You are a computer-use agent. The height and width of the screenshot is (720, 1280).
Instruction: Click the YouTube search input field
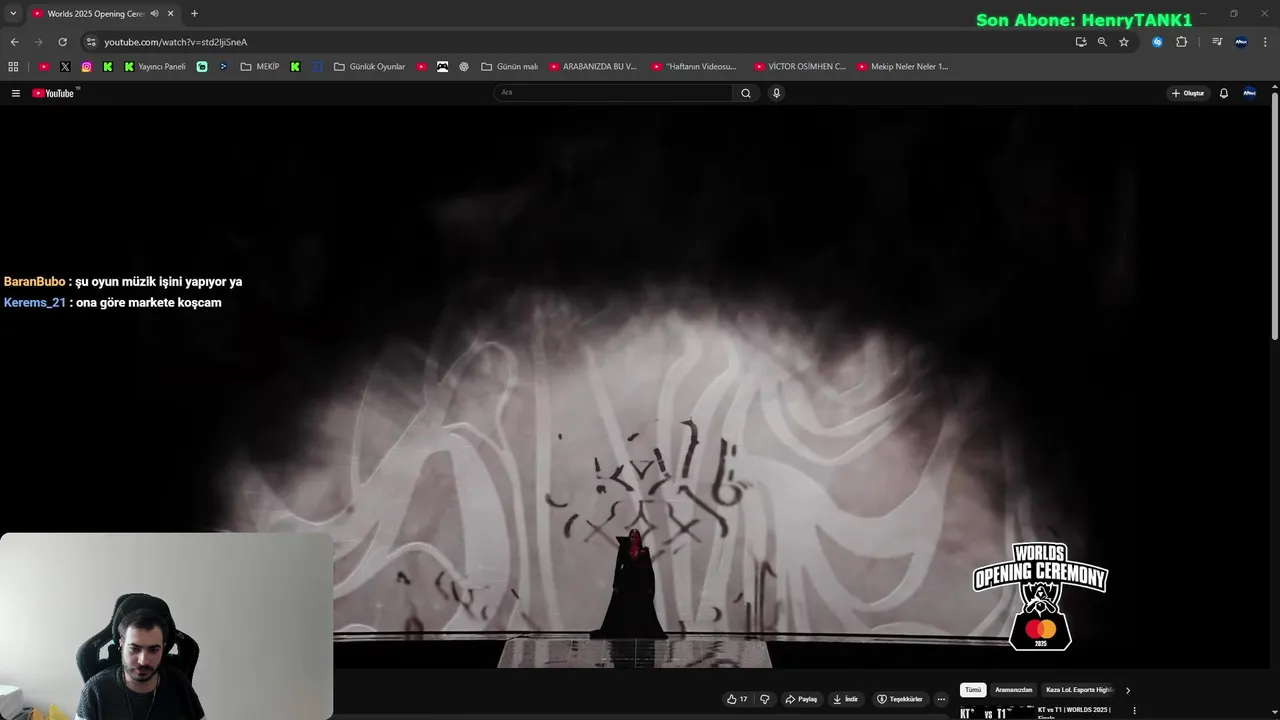point(613,93)
